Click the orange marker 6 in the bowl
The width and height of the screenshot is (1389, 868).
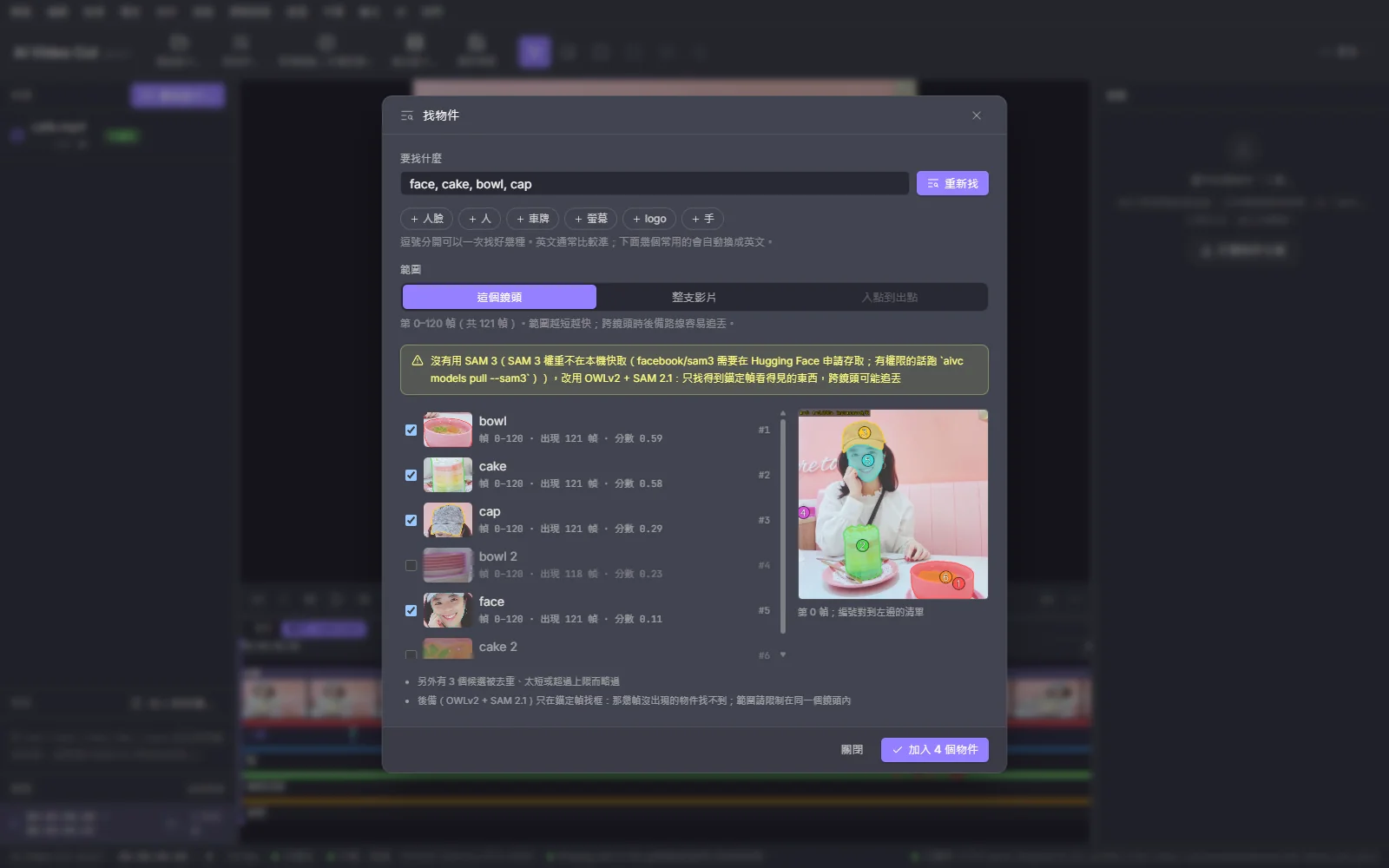click(x=945, y=577)
